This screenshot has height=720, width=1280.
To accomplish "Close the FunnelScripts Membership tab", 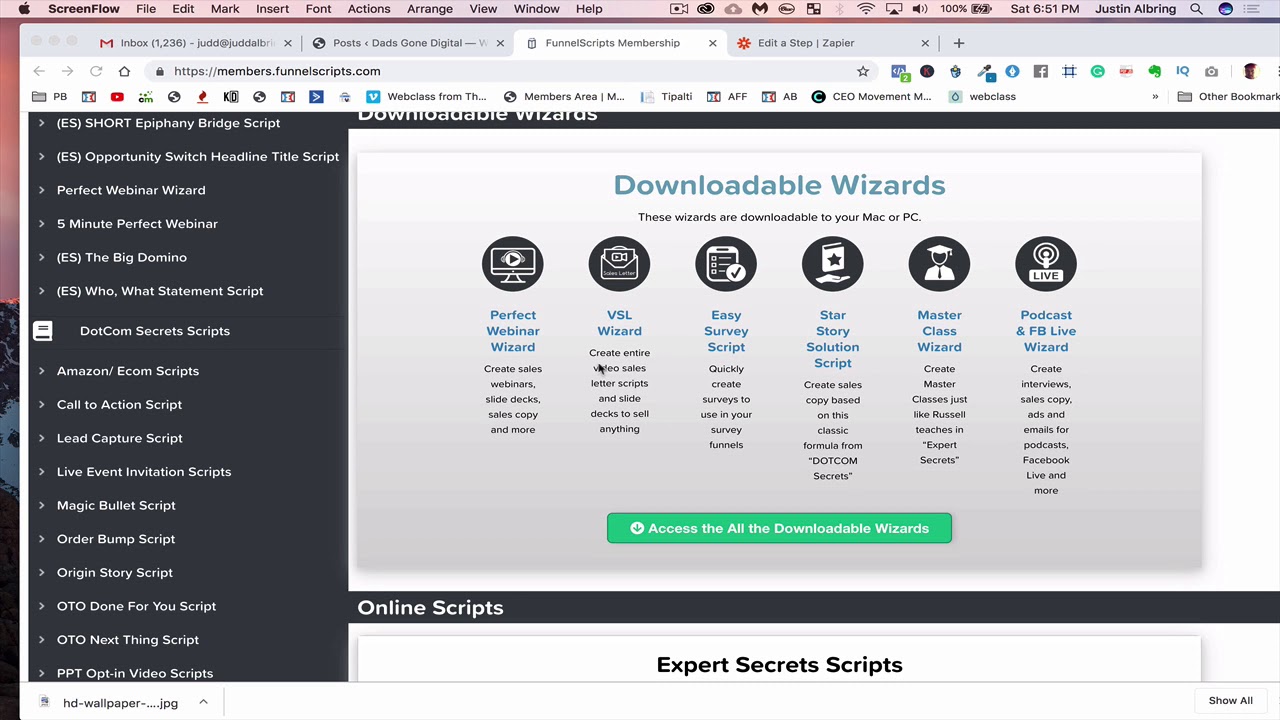I will pos(712,43).
